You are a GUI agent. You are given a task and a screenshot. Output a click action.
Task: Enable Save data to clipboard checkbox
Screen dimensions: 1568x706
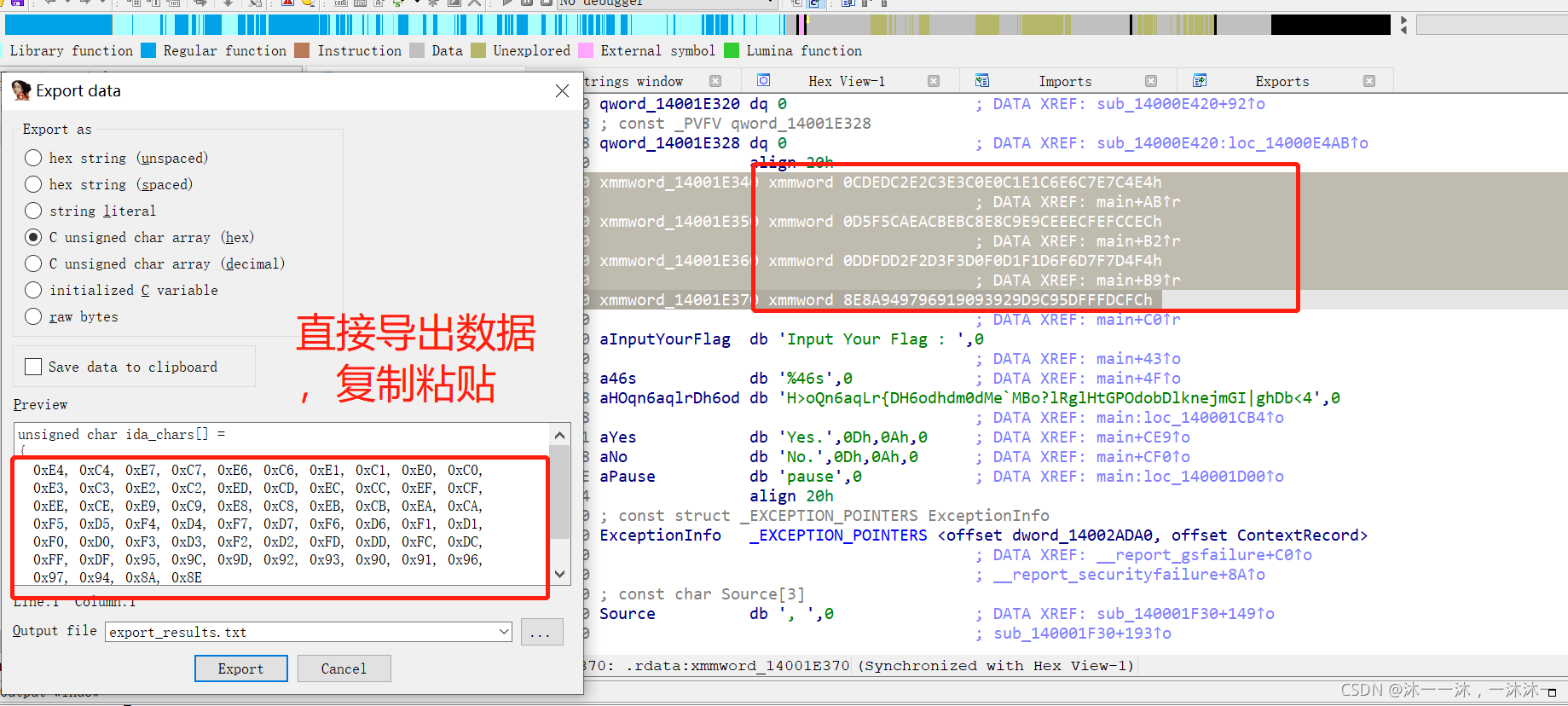33,367
